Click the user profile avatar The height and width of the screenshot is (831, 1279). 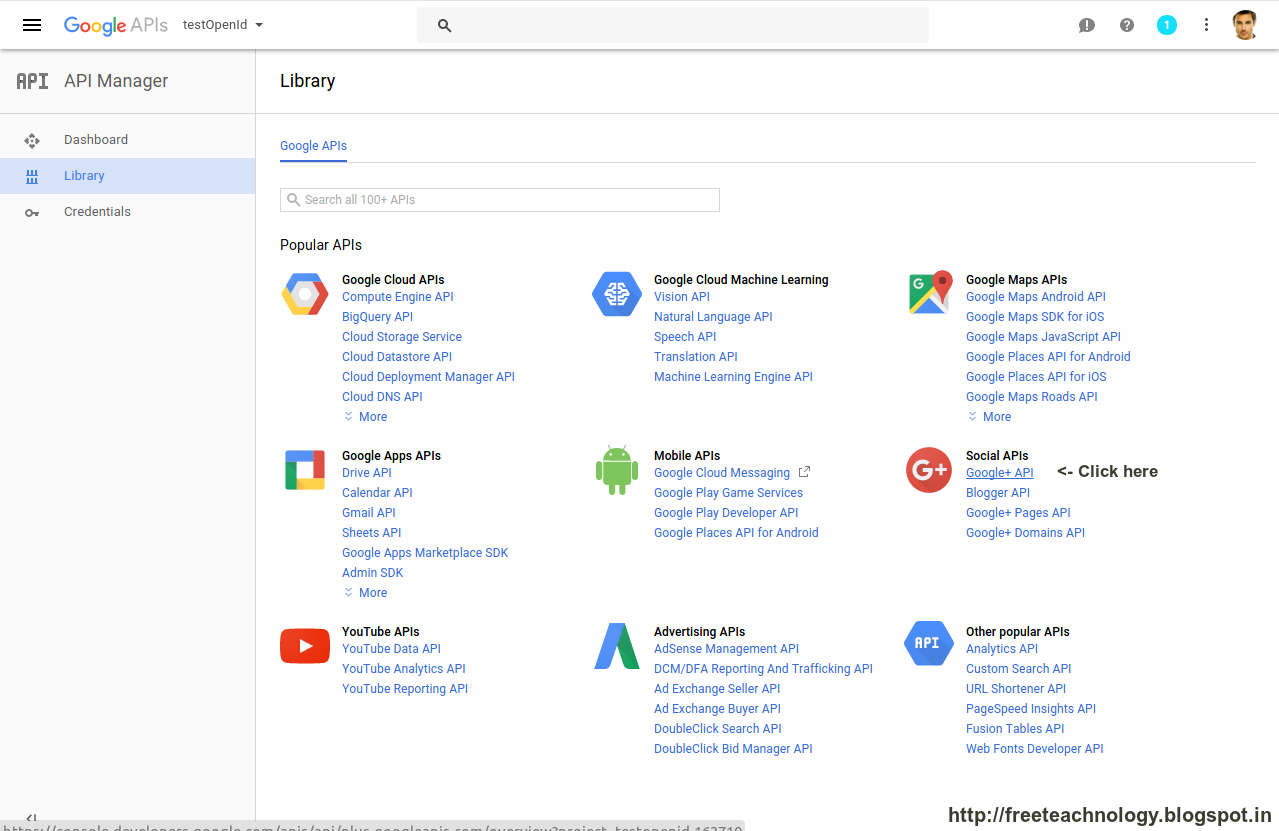pyautogui.click(x=1245, y=25)
